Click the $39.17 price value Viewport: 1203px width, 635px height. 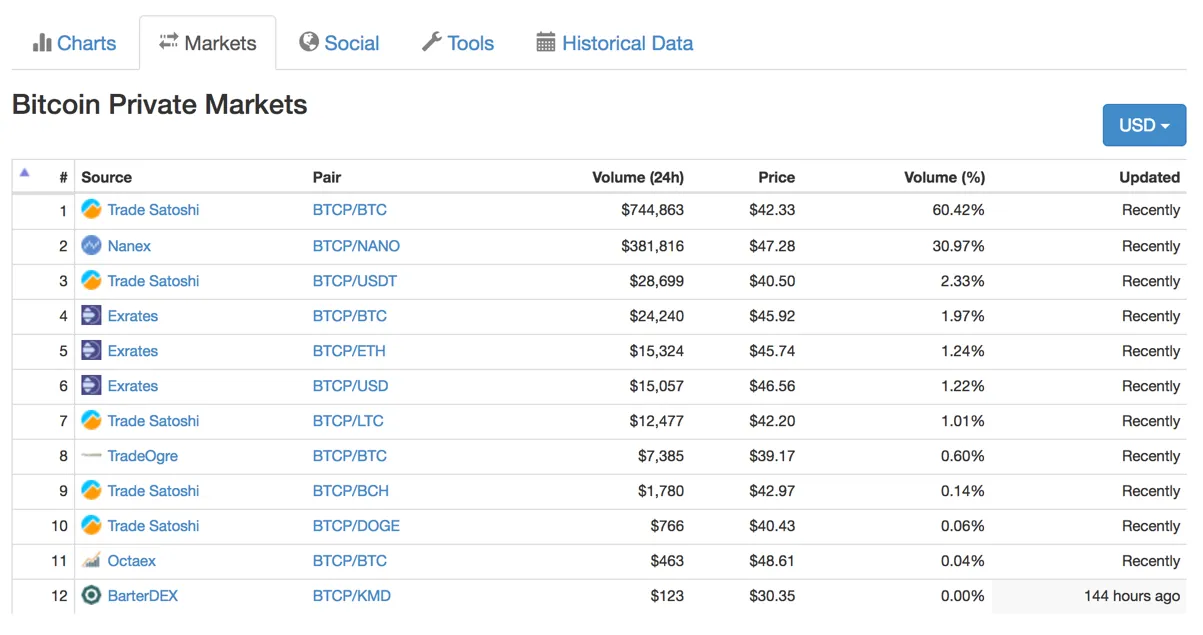[772, 456]
